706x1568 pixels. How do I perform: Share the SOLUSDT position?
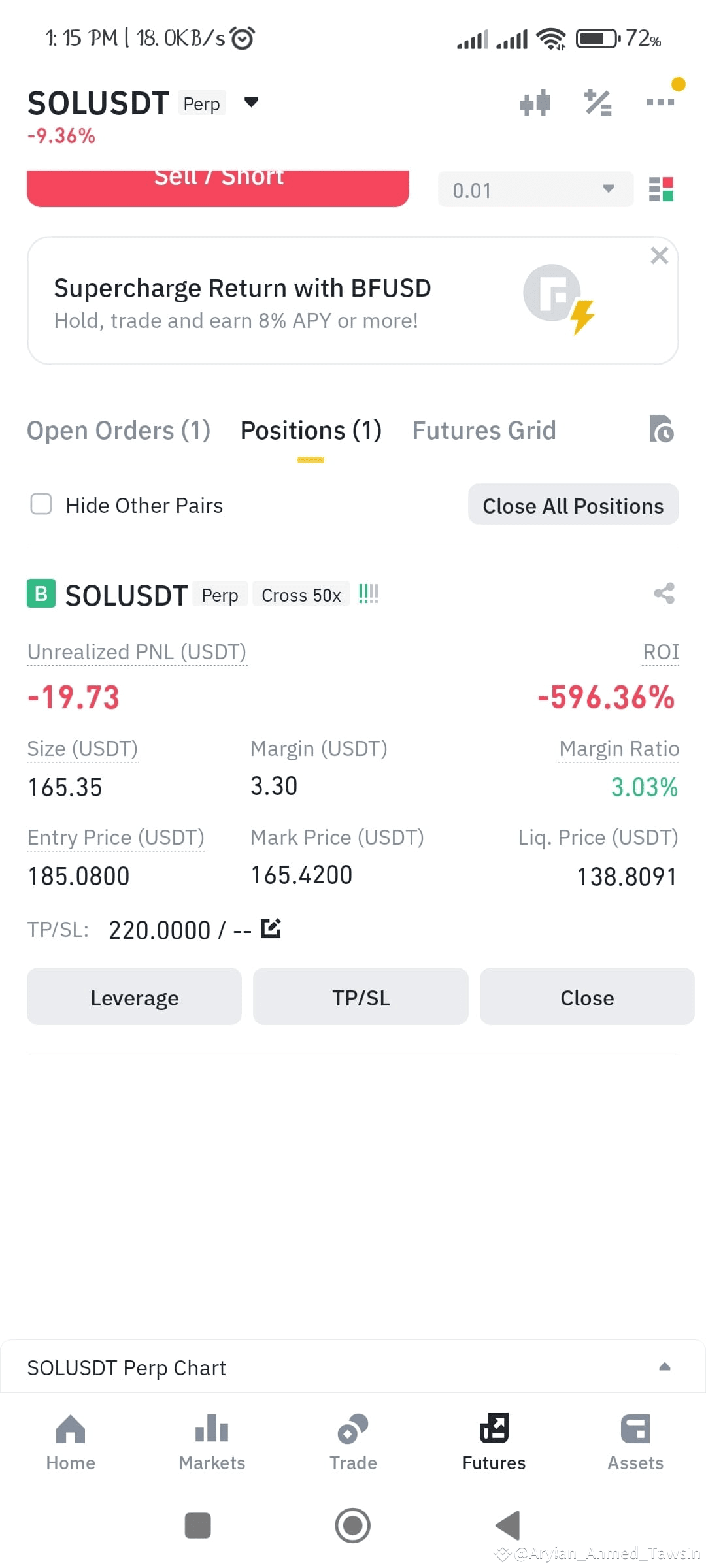tap(664, 593)
